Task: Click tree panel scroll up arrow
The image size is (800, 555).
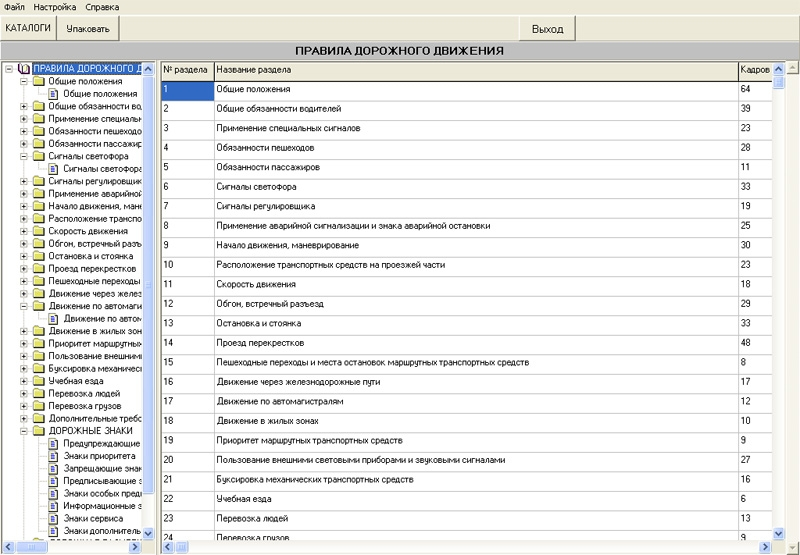Action: [148, 69]
